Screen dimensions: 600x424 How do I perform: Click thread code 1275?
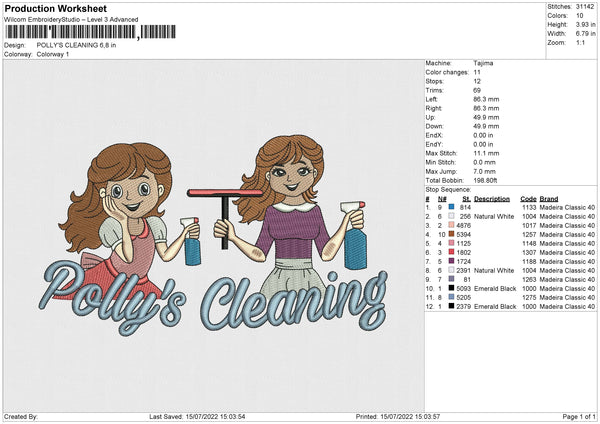(x=529, y=297)
